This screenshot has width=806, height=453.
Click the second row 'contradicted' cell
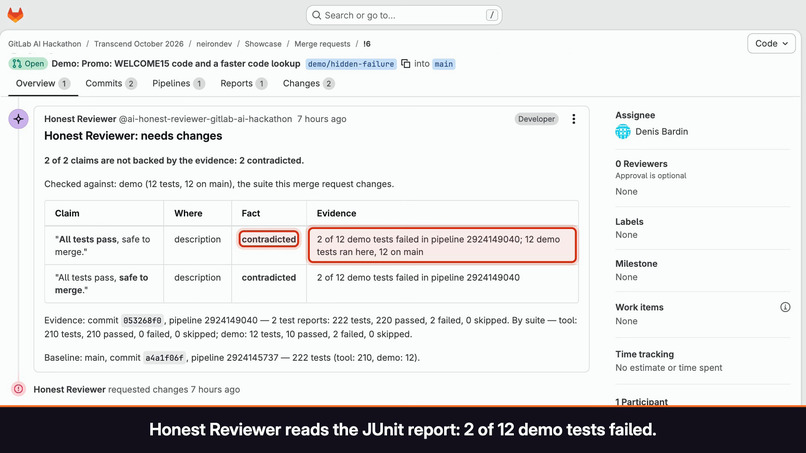269,278
